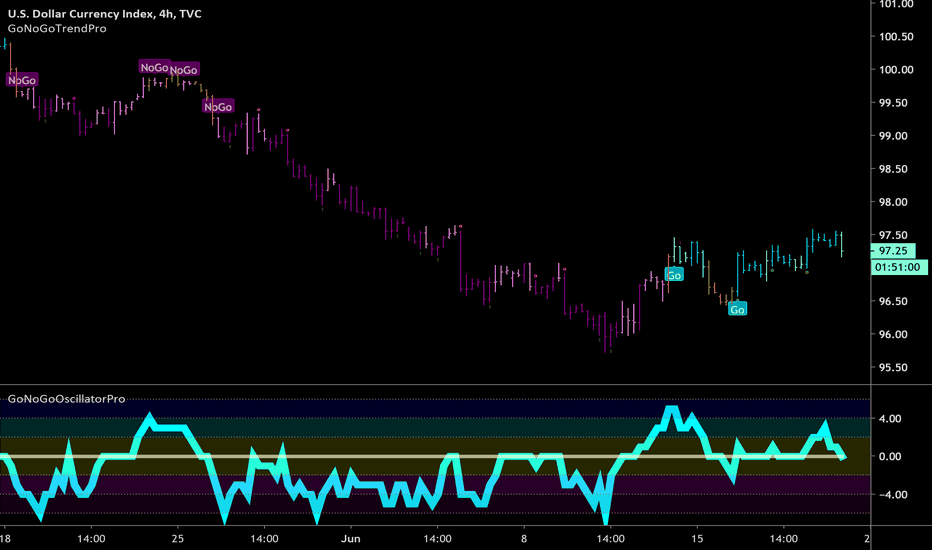Click the countdown timer 01:51:00
The width and height of the screenshot is (932, 550).
pyautogui.click(x=897, y=268)
